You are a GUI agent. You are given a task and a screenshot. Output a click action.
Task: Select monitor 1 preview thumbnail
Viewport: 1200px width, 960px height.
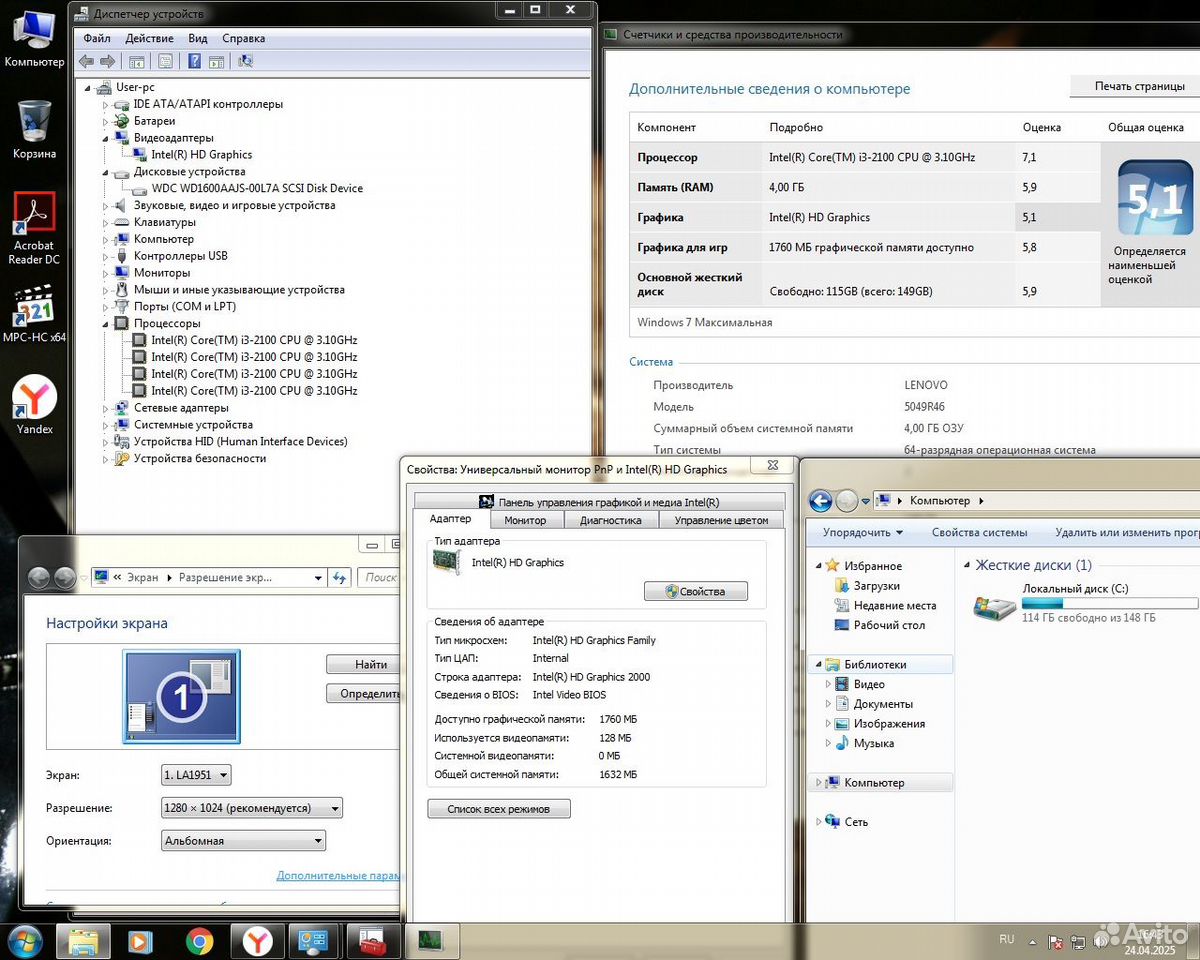click(x=181, y=696)
